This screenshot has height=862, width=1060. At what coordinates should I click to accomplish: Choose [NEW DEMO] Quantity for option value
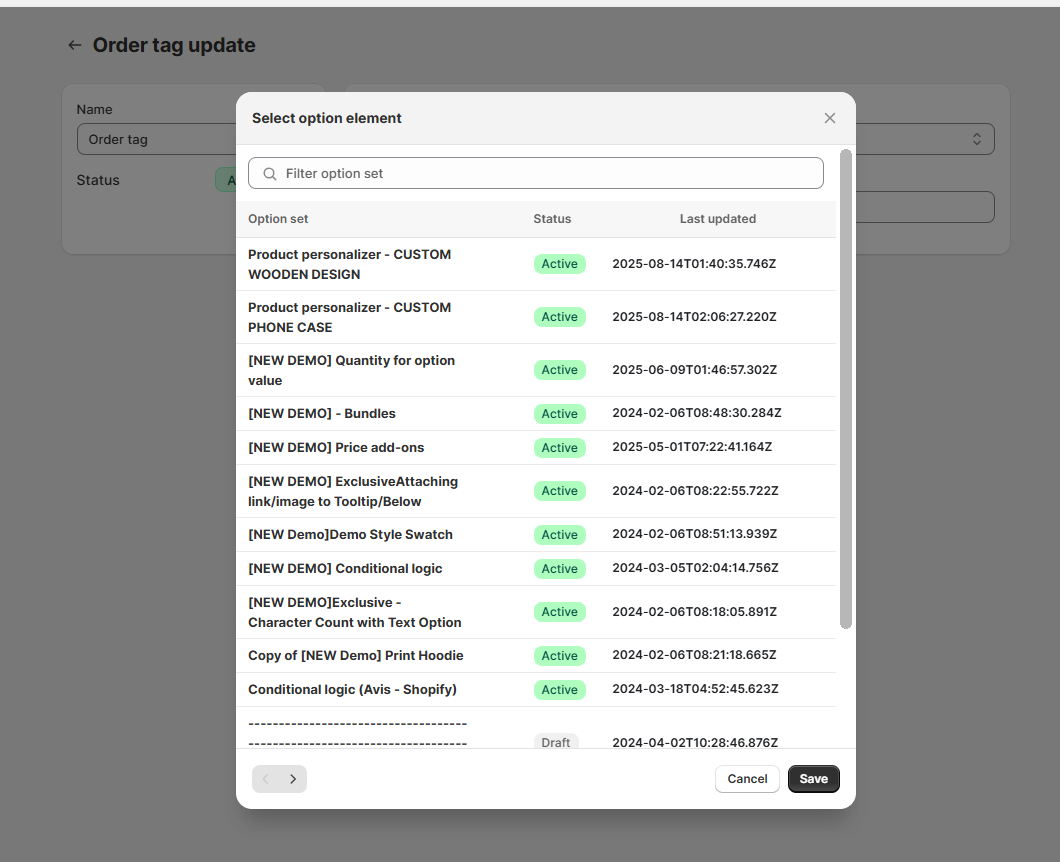click(x=351, y=370)
